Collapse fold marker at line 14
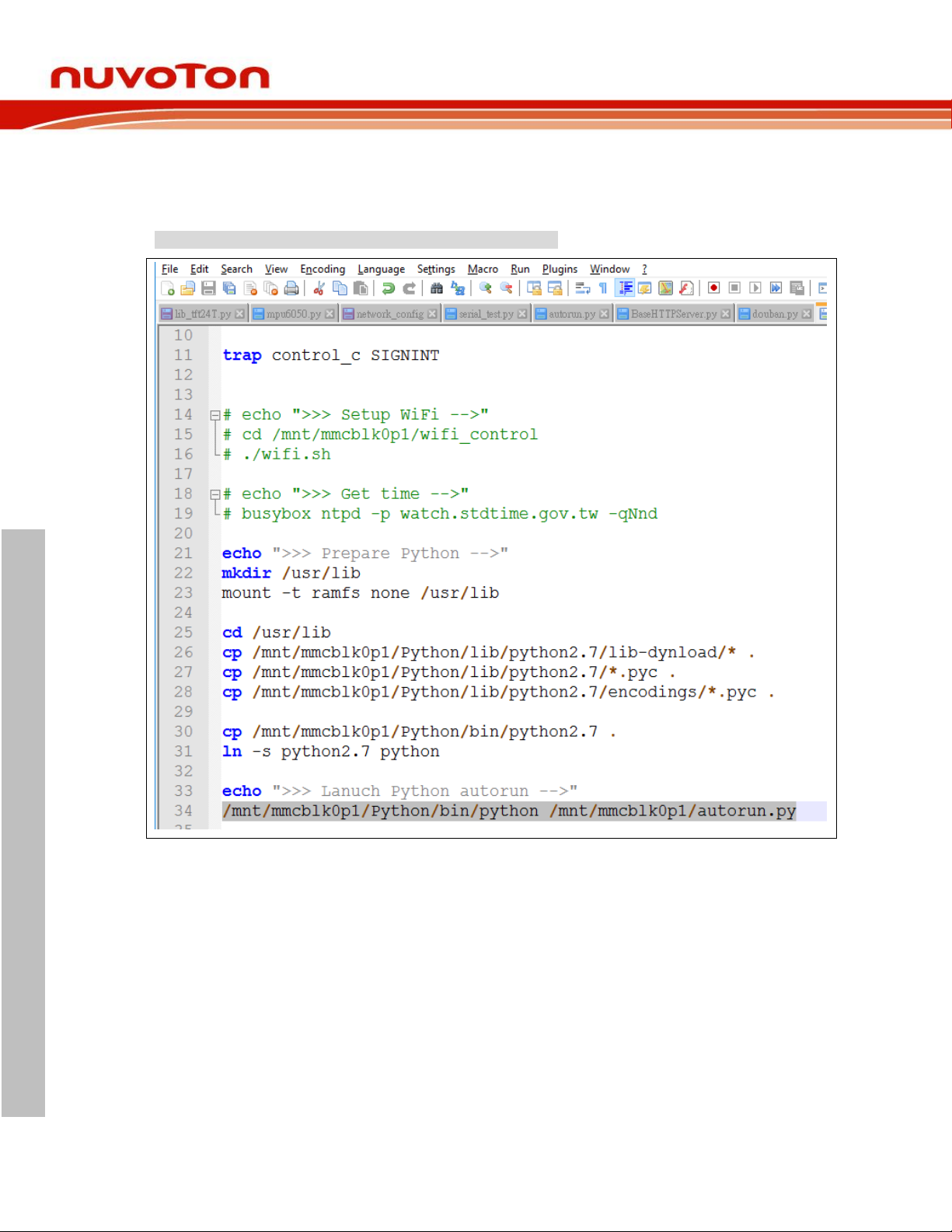The width and height of the screenshot is (952, 1232). [214, 415]
